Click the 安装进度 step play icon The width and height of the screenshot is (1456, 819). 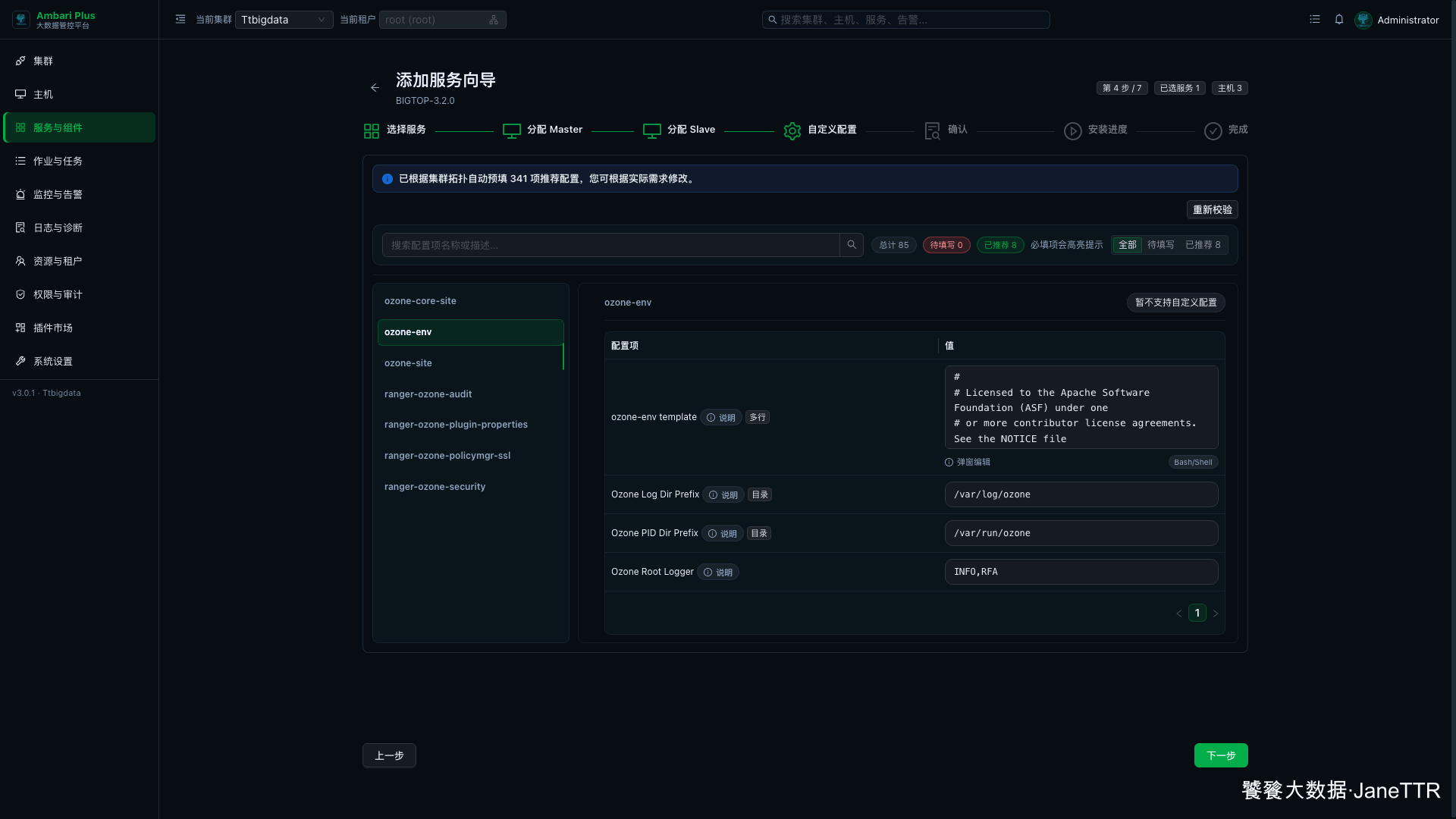(1073, 131)
